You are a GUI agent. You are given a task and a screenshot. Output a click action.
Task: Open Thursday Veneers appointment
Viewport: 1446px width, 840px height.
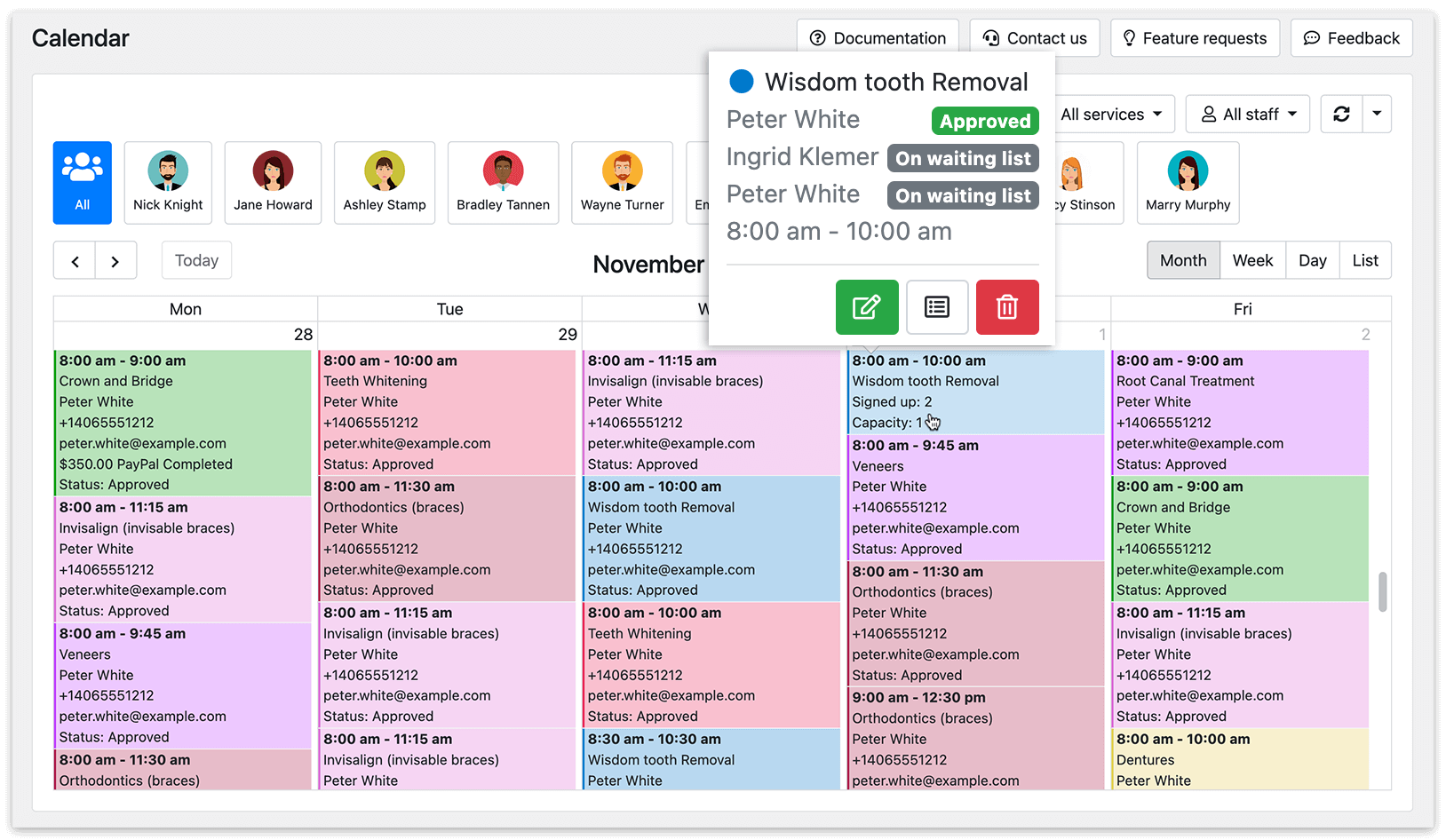click(x=975, y=497)
